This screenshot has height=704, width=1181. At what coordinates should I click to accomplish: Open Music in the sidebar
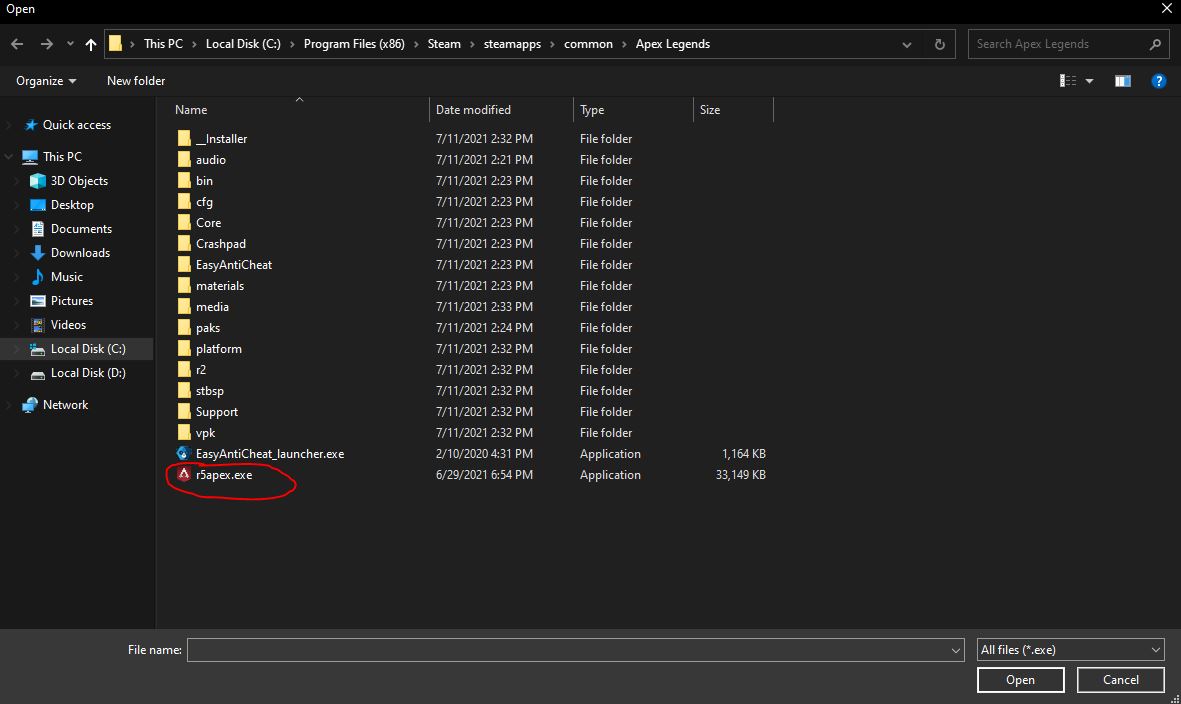point(66,277)
